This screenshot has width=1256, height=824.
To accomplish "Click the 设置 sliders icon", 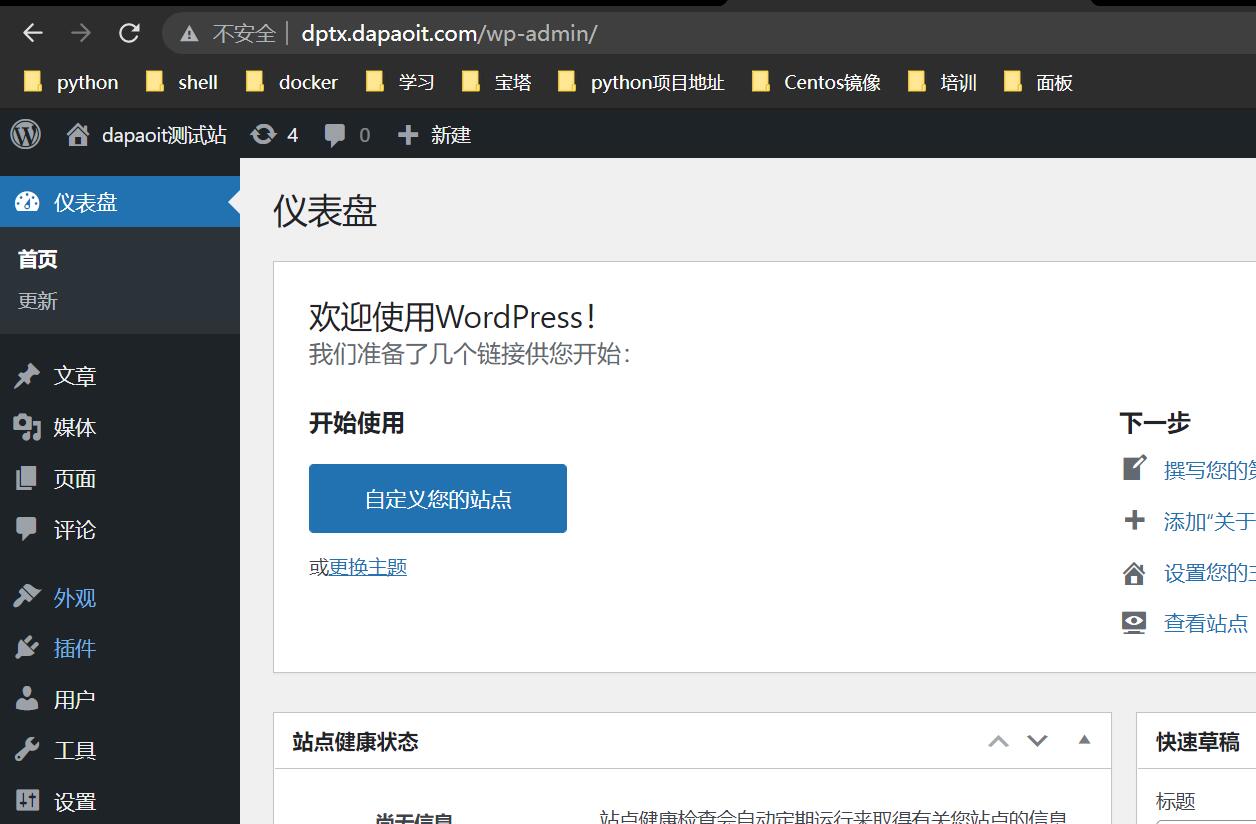I will click(x=27, y=801).
